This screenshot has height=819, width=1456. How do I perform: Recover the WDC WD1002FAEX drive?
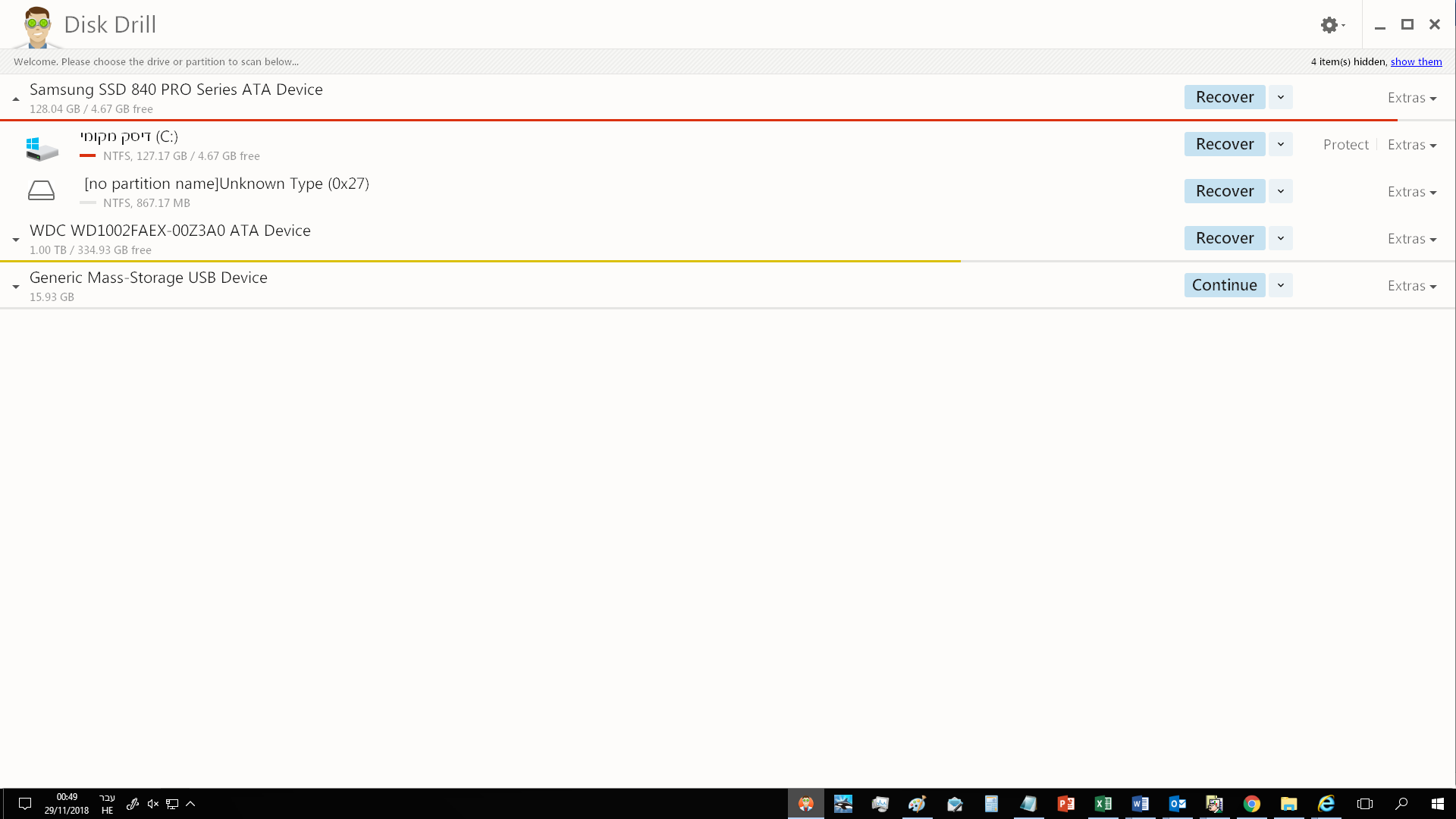pyautogui.click(x=1225, y=238)
